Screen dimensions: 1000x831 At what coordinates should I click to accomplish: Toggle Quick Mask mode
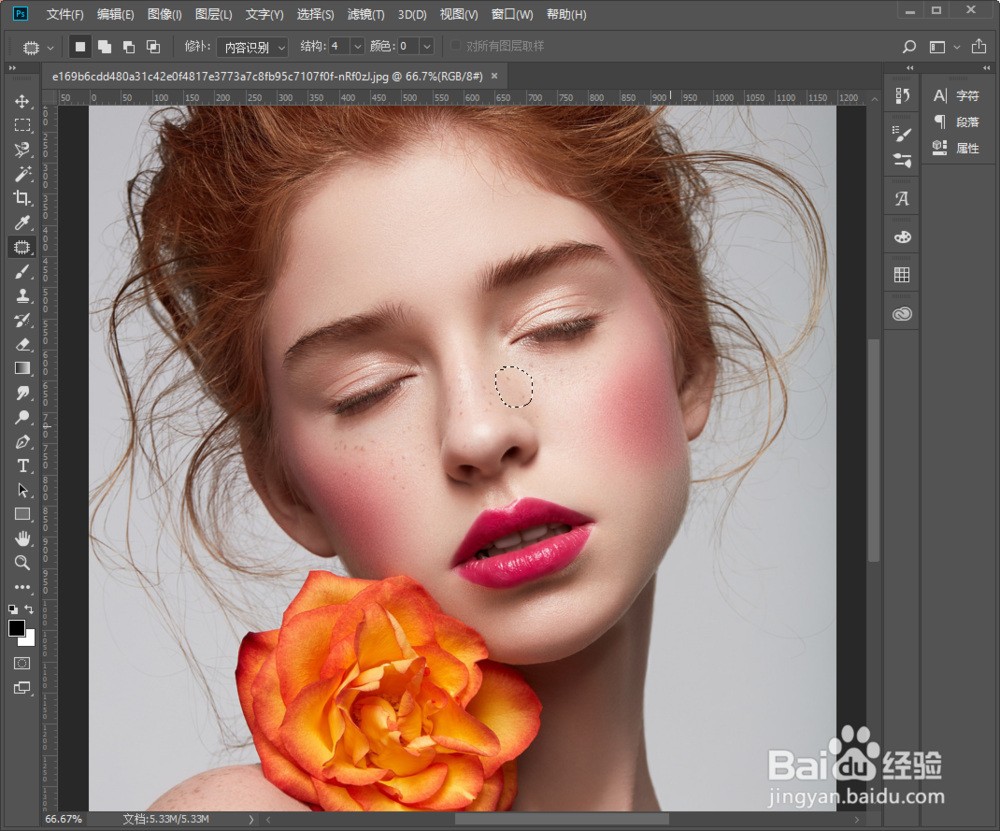22,663
